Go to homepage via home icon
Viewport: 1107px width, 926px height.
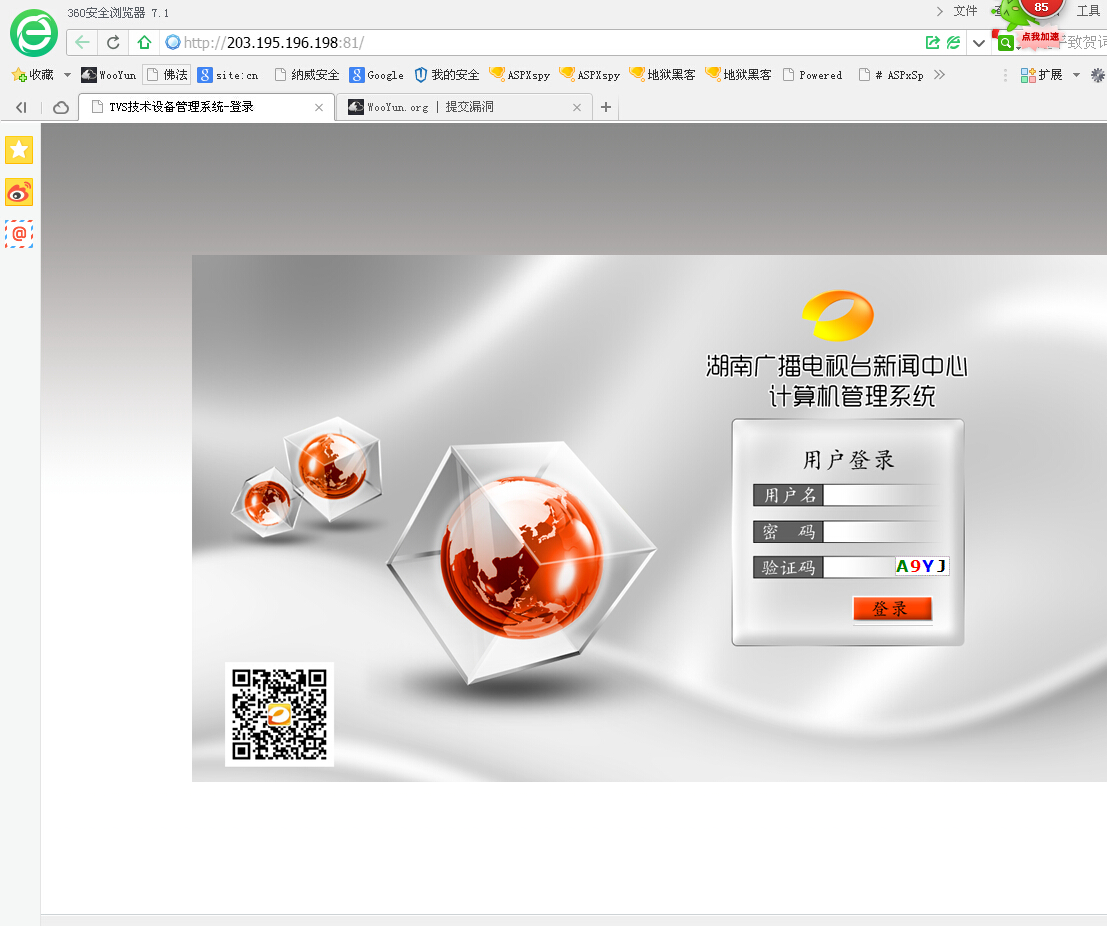point(144,42)
